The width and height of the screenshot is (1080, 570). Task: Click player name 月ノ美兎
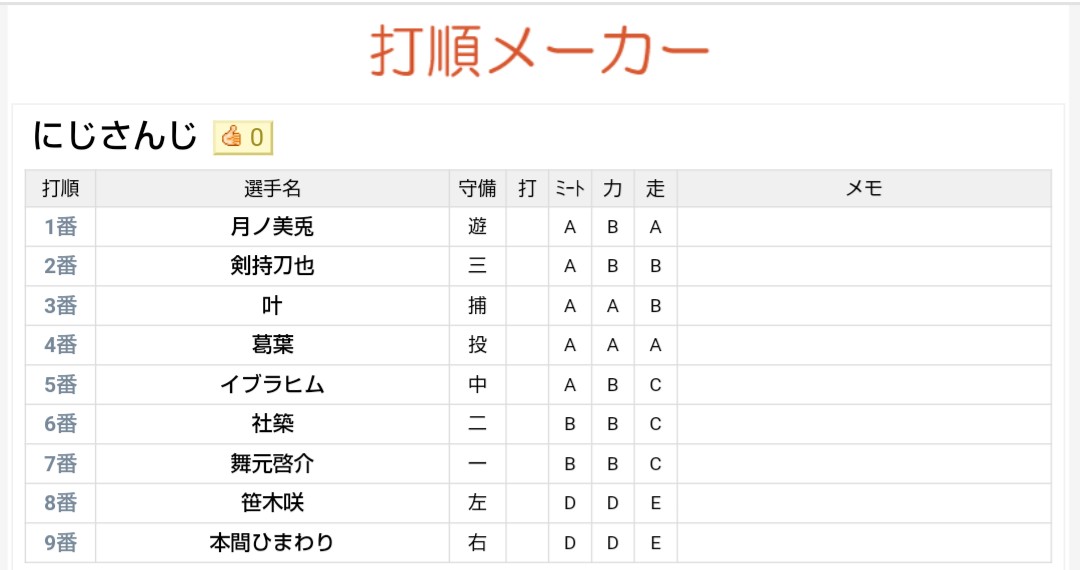(x=272, y=226)
